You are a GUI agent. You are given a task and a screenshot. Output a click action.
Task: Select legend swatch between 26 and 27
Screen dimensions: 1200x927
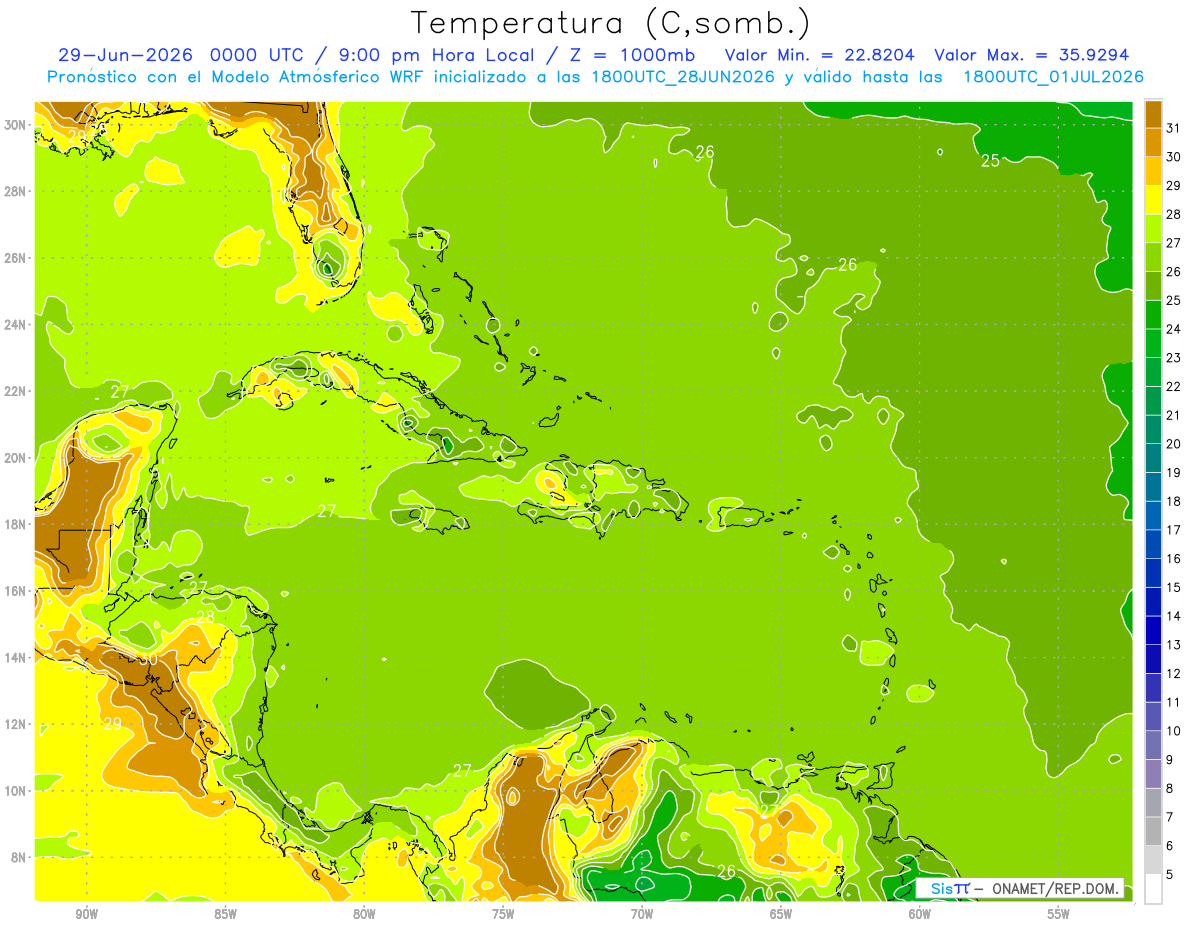1153,257
